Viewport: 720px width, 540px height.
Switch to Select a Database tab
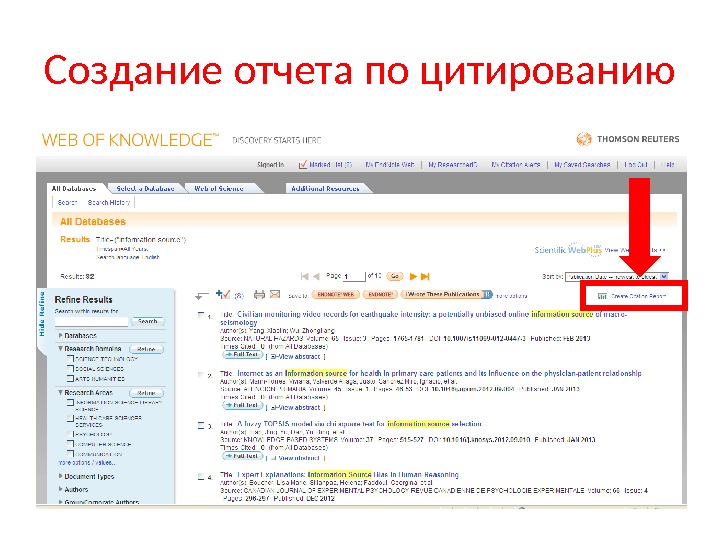pyautogui.click(x=145, y=188)
